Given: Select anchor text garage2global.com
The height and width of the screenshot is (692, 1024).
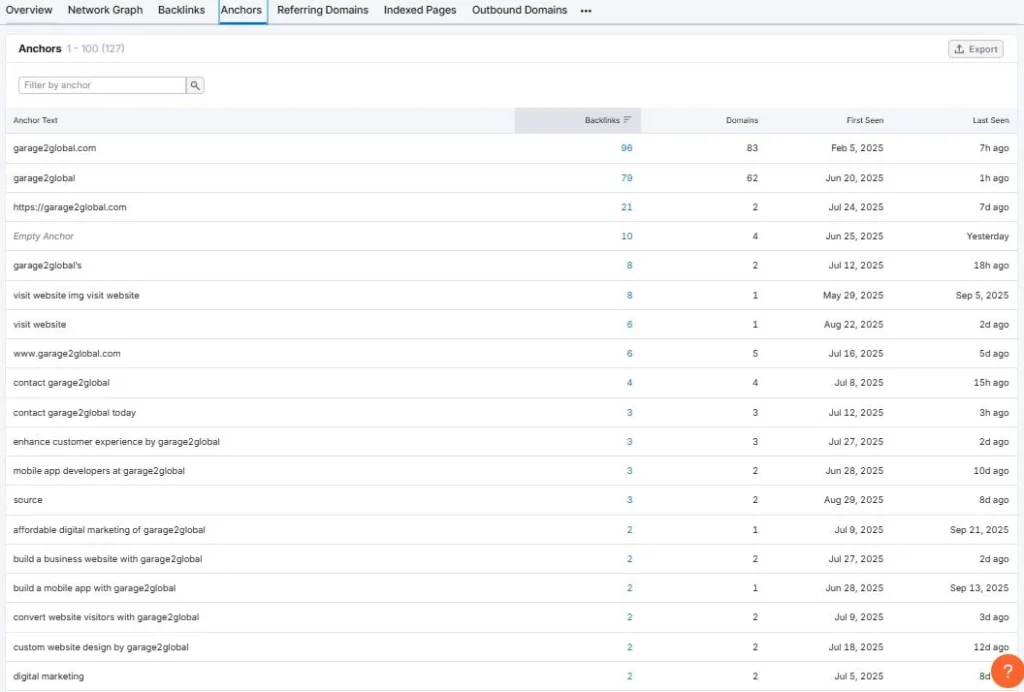Looking at the screenshot, I should (54, 148).
